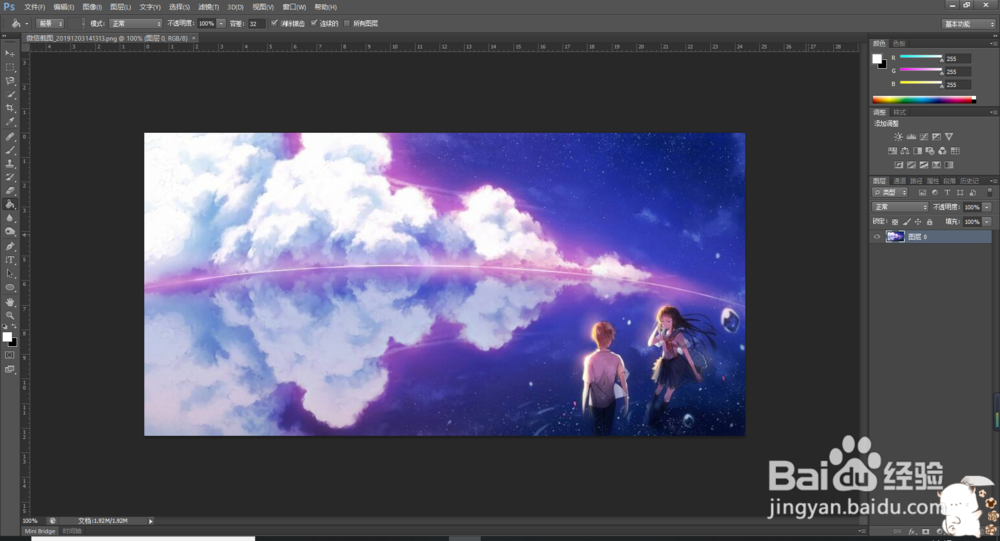Open layer filter type dropdown
The image size is (1000, 541).
(890, 193)
